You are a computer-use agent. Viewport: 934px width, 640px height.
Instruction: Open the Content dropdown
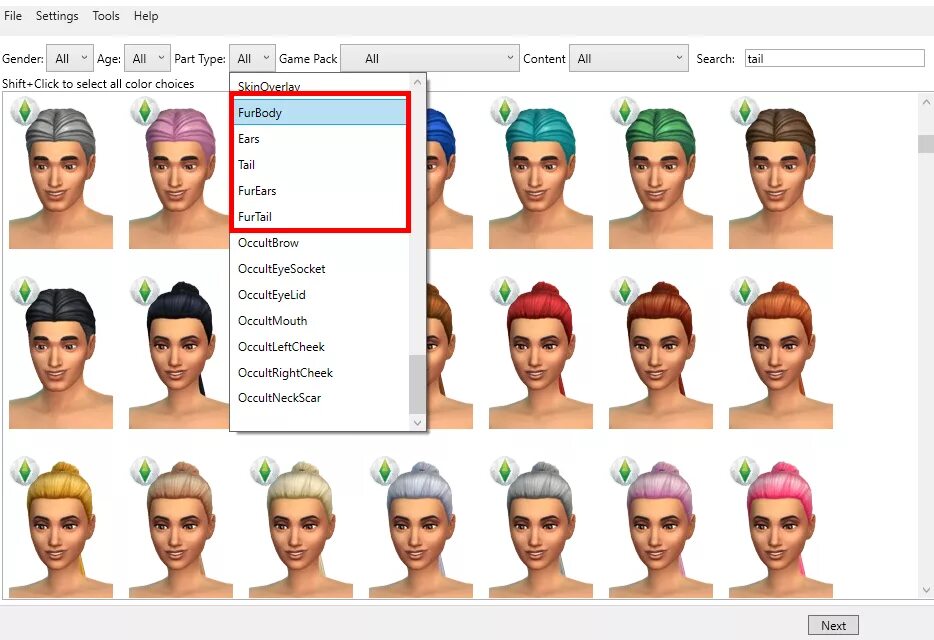click(629, 58)
